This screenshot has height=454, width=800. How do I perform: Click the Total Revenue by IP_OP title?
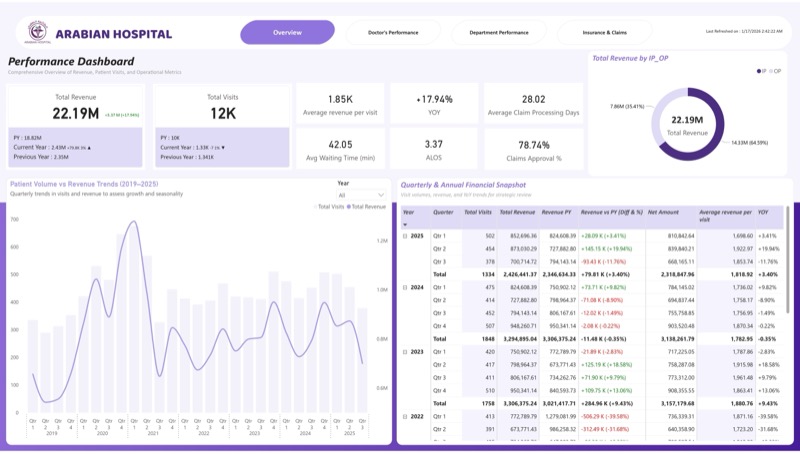[x=630, y=58]
